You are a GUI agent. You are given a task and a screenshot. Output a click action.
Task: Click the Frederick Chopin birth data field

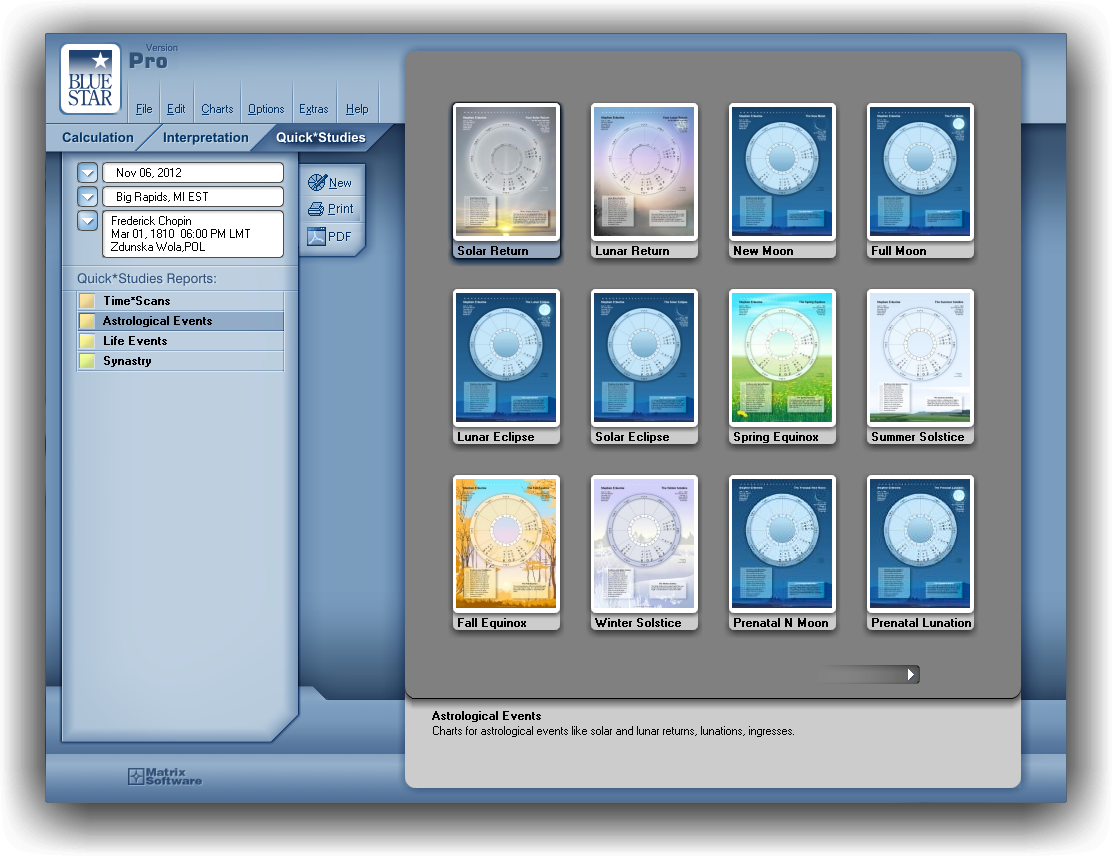coord(193,233)
